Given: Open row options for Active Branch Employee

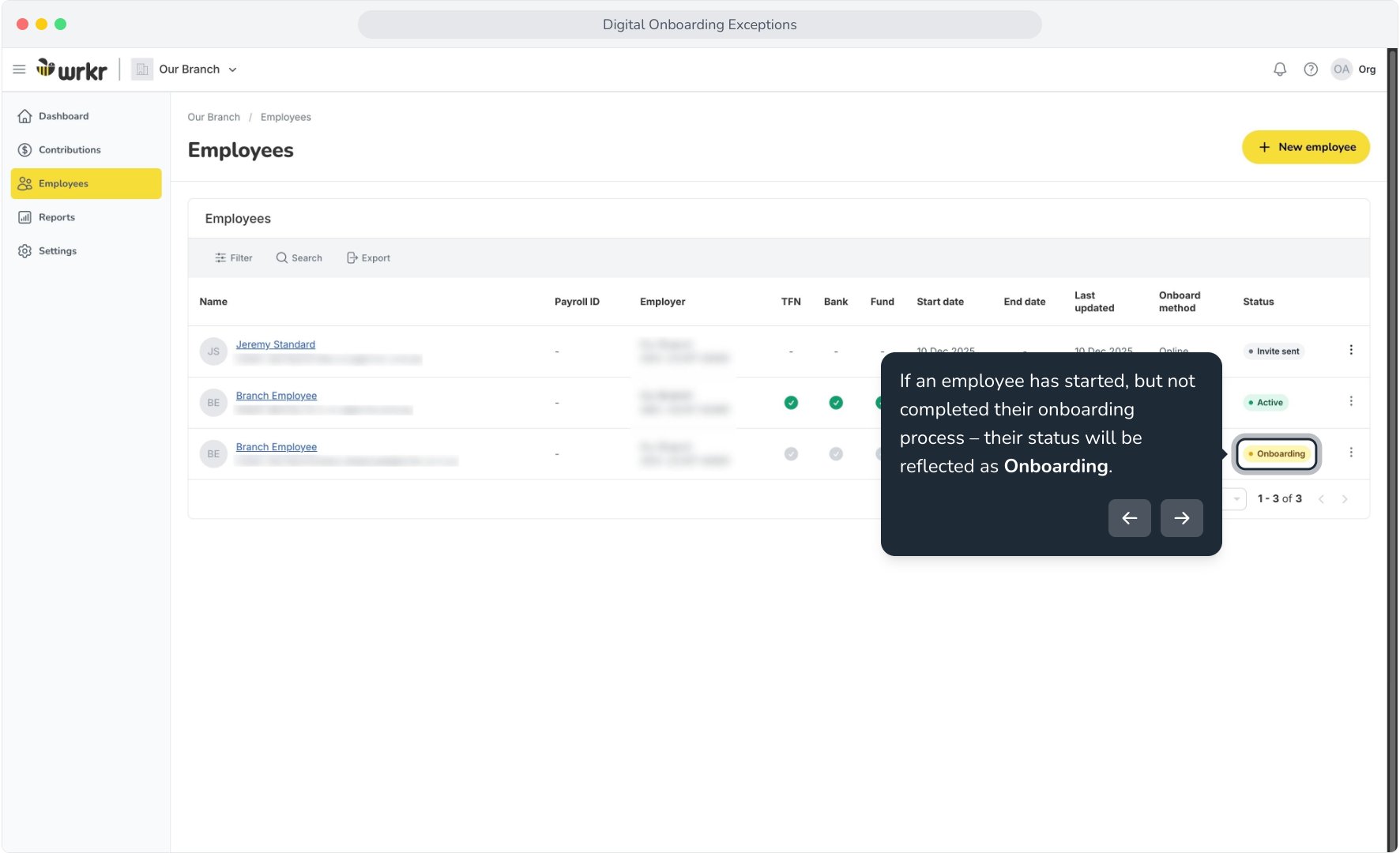Looking at the screenshot, I should point(1351,401).
